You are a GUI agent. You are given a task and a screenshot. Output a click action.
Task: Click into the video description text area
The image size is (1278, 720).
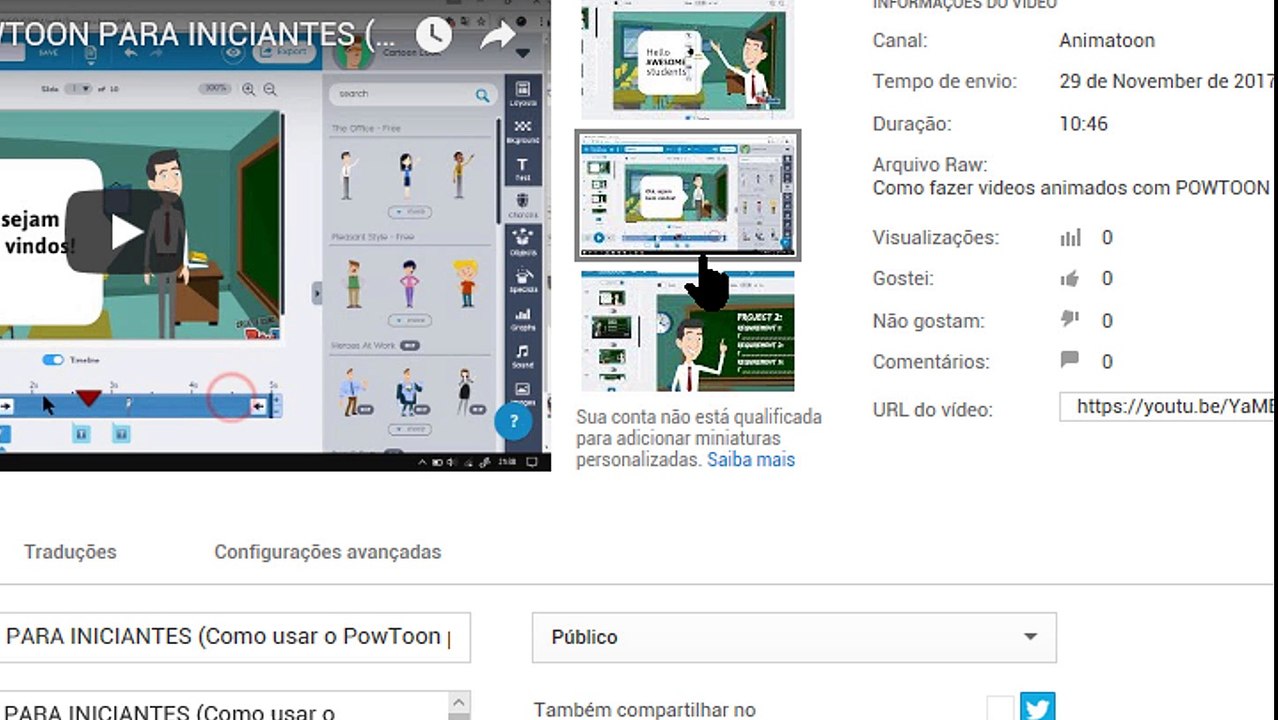click(x=225, y=706)
